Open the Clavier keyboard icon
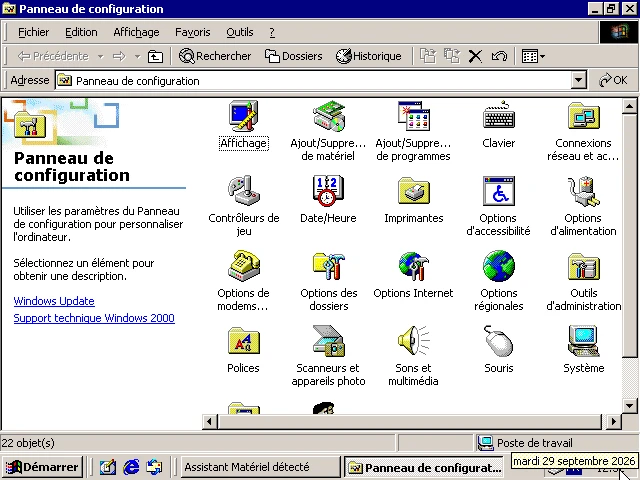 pyautogui.click(x=498, y=117)
